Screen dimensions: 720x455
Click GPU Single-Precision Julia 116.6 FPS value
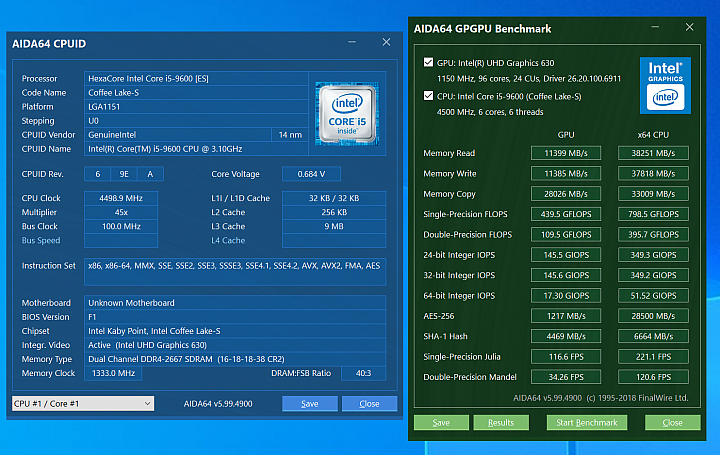(566, 357)
